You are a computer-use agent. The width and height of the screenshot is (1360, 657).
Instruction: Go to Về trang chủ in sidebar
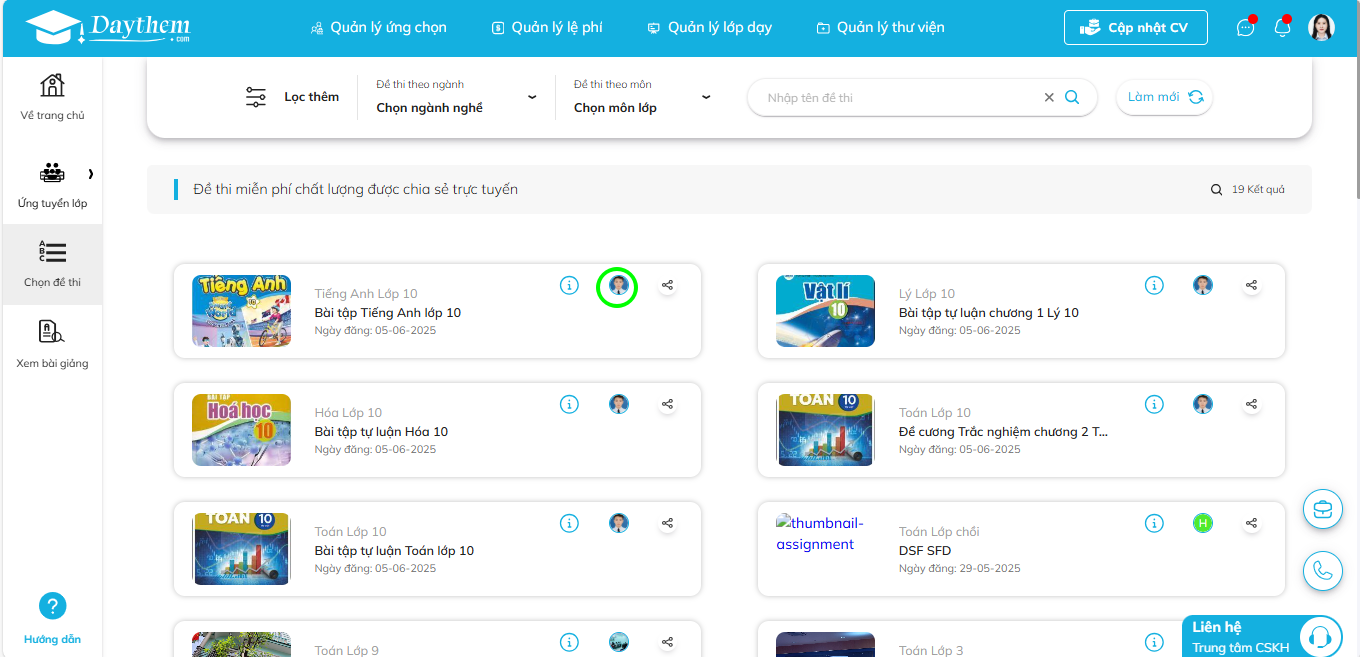[52, 97]
